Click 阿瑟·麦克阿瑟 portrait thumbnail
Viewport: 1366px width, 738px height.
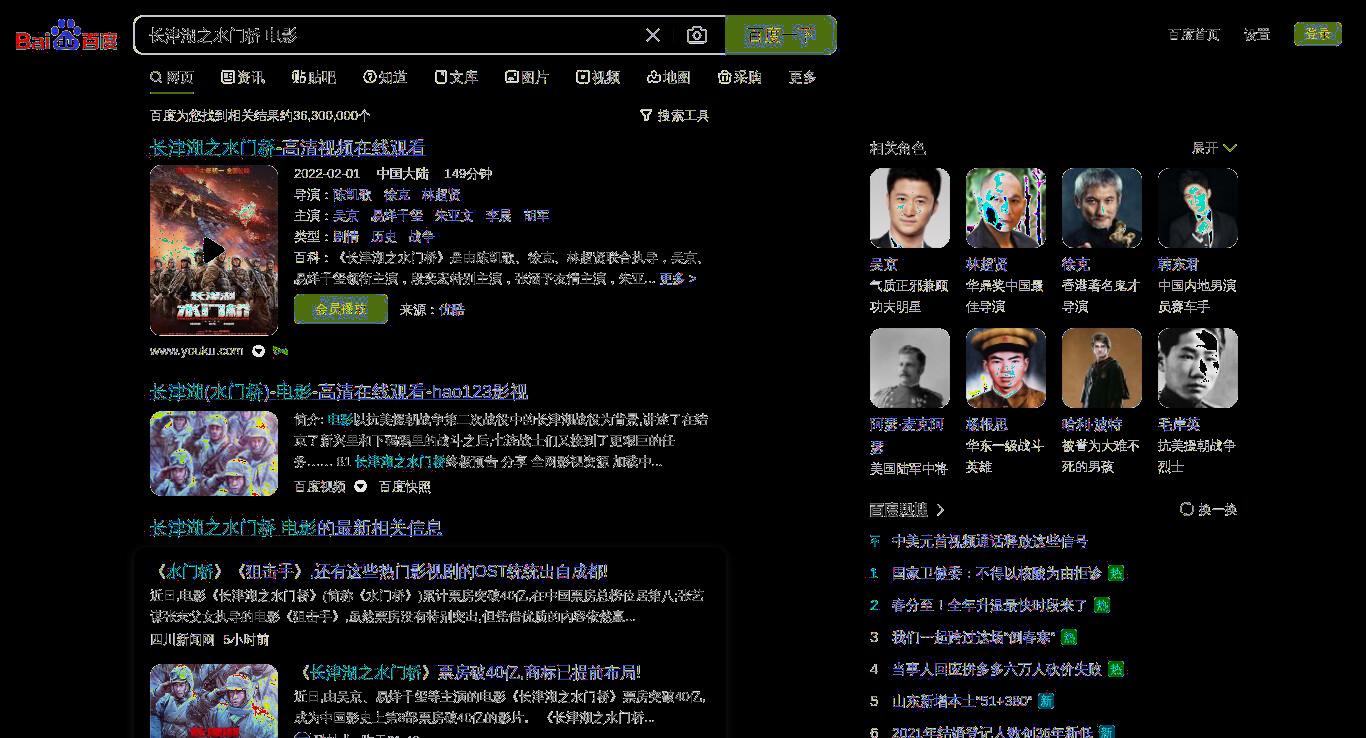(x=910, y=368)
